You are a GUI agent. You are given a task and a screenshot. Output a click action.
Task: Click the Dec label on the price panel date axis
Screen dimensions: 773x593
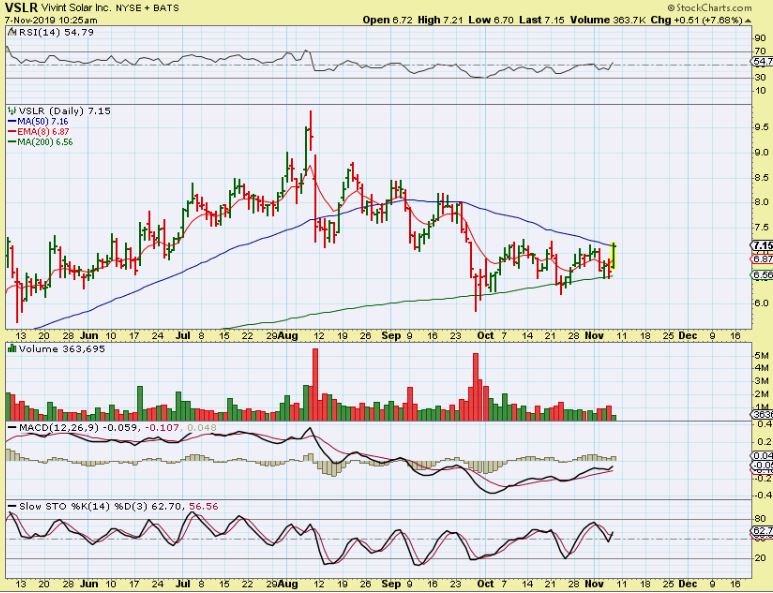click(x=688, y=336)
